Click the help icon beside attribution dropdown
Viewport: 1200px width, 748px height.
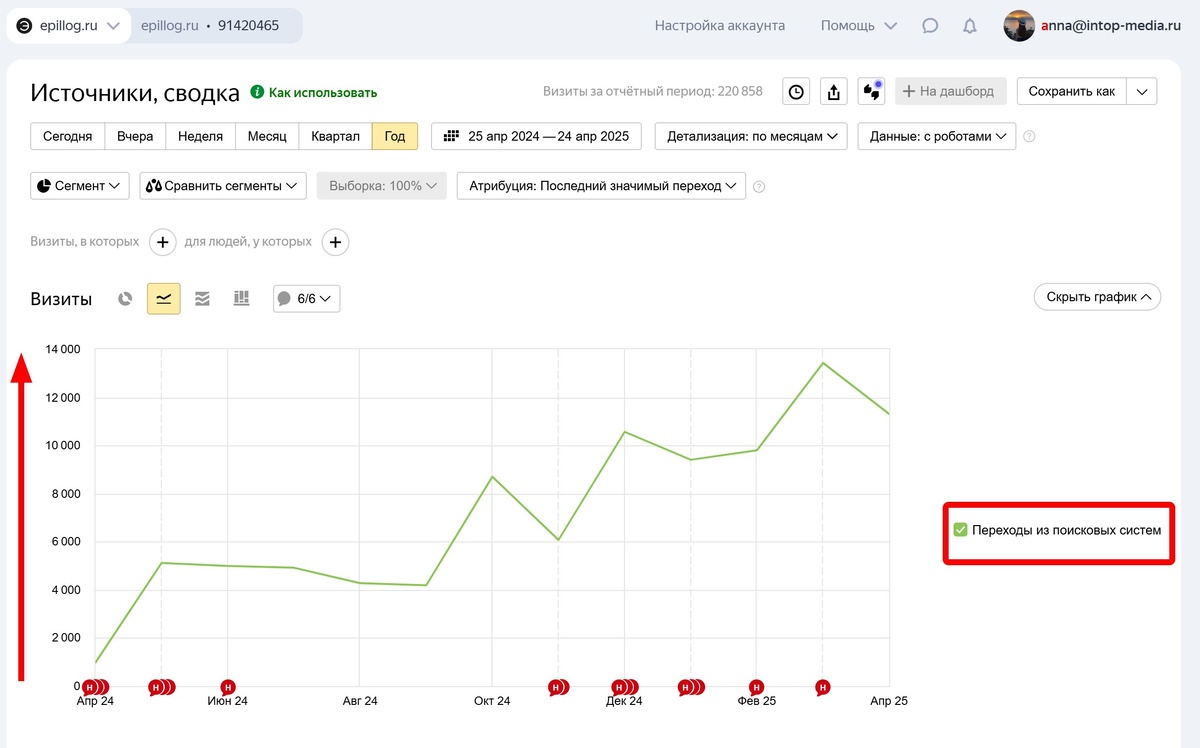(759, 186)
